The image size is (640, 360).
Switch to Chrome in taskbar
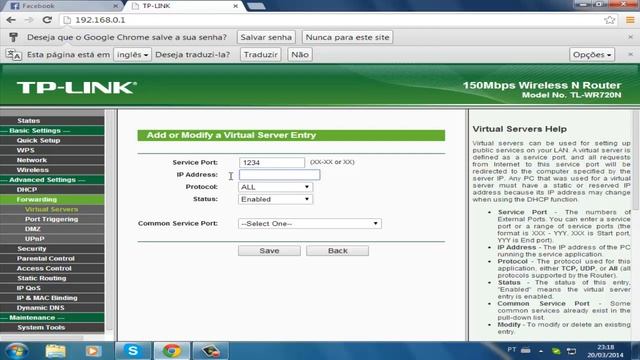click(171, 351)
